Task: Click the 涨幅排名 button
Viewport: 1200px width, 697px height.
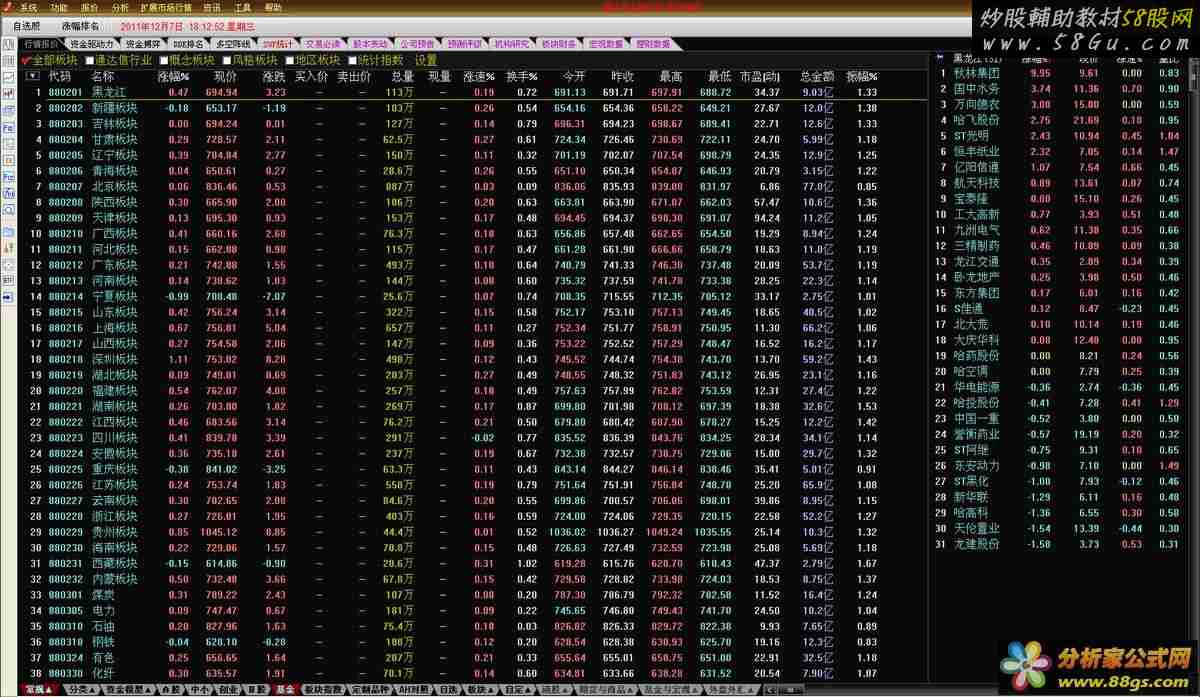Action: (x=81, y=26)
